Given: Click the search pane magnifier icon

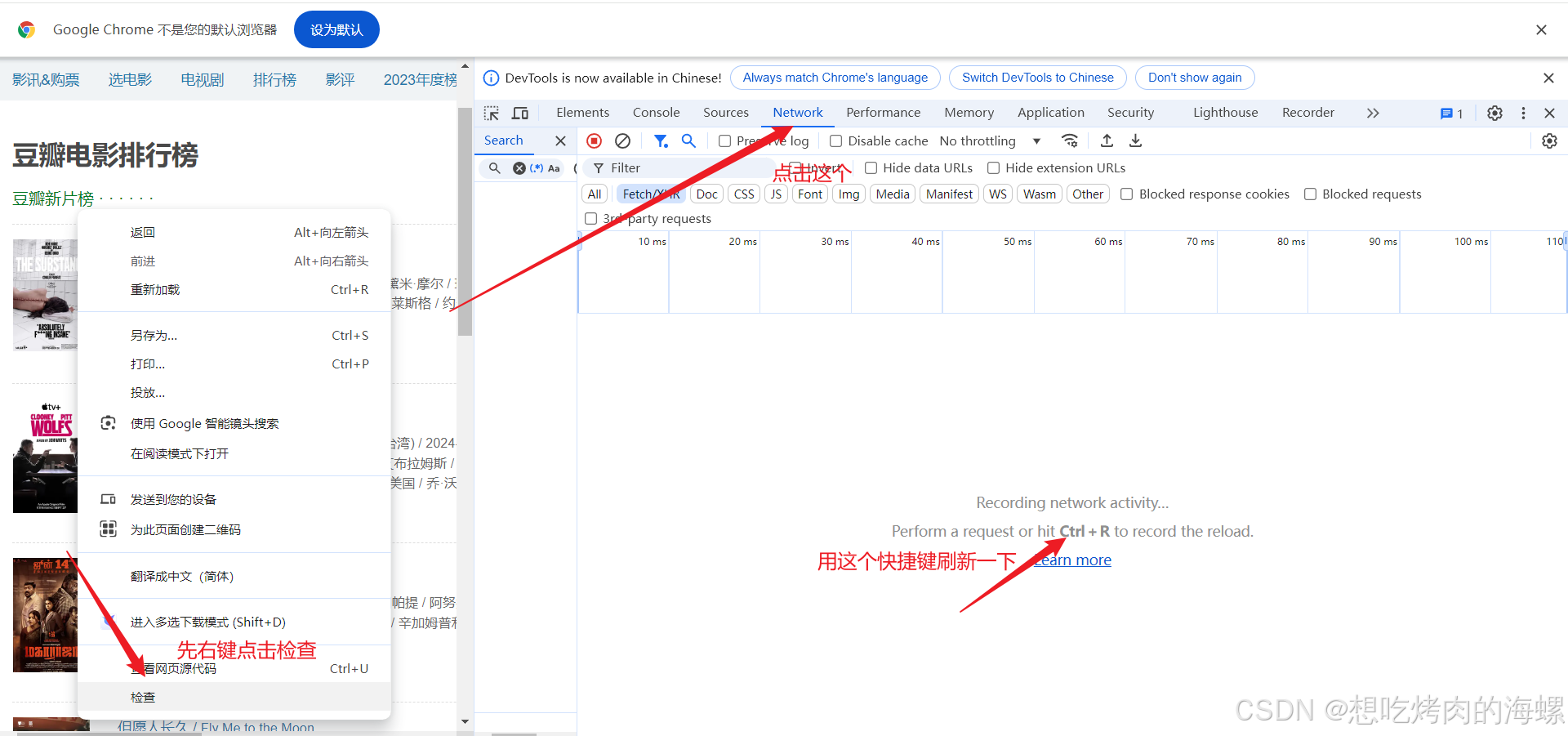Looking at the screenshot, I should click(494, 168).
